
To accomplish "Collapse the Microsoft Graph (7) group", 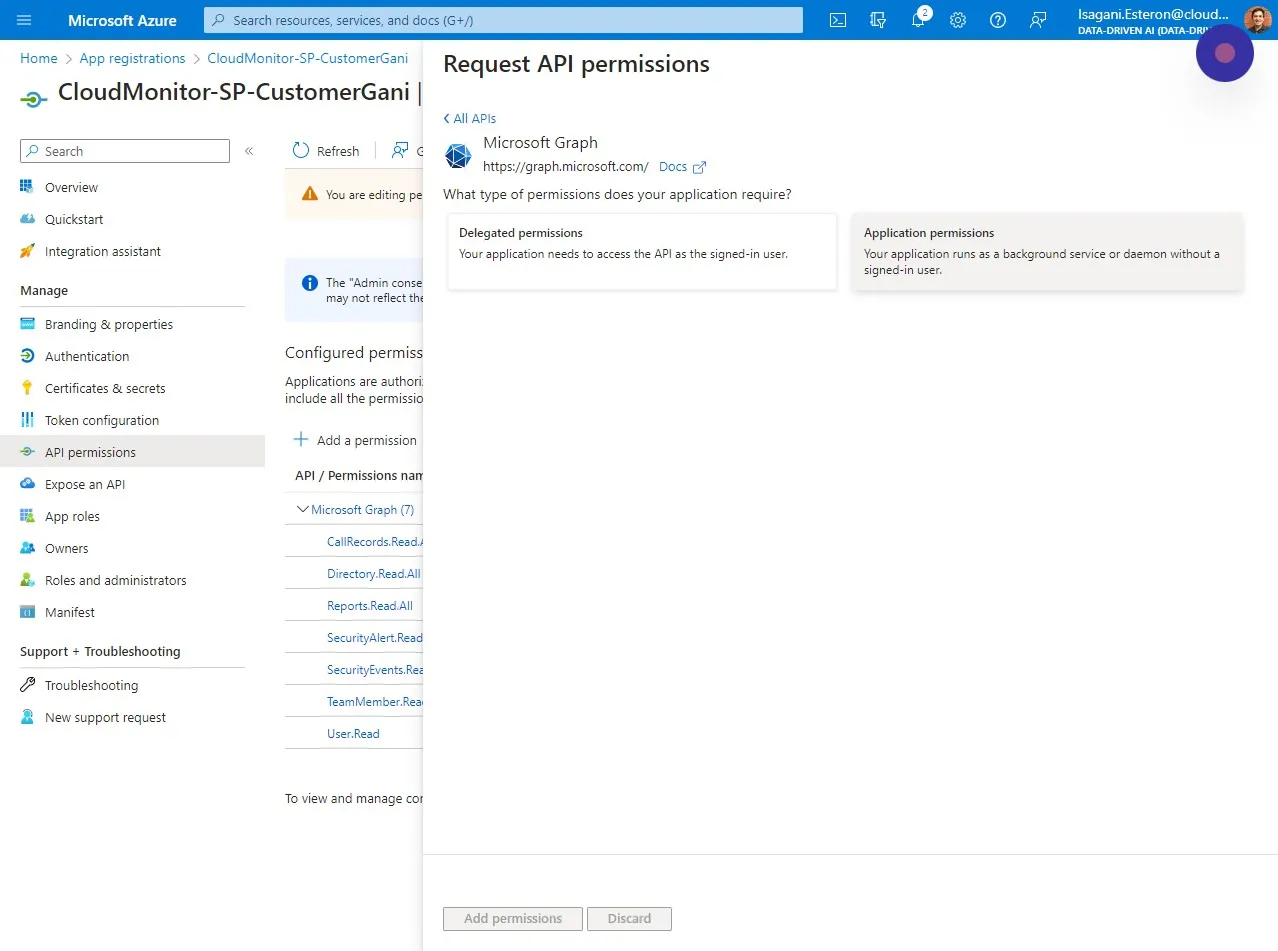I will [x=303, y=509].
